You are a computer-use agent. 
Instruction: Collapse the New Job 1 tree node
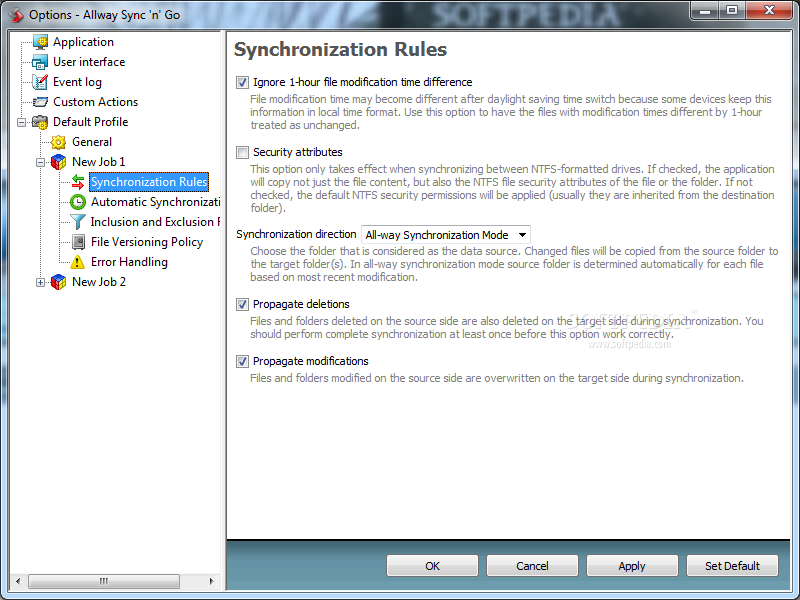40,162
